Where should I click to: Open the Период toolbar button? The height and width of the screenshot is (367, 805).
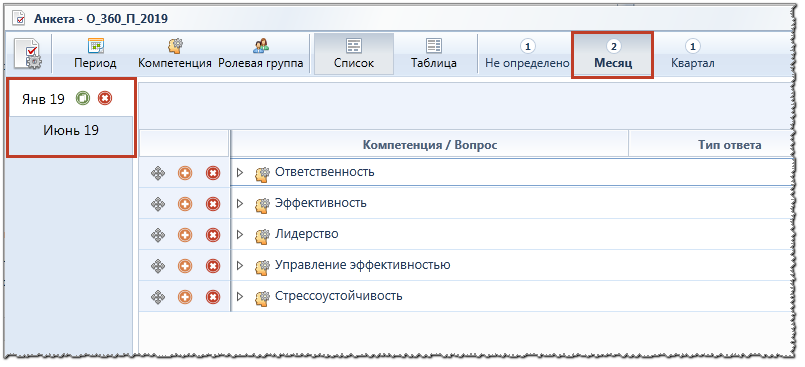click(95, 54)
